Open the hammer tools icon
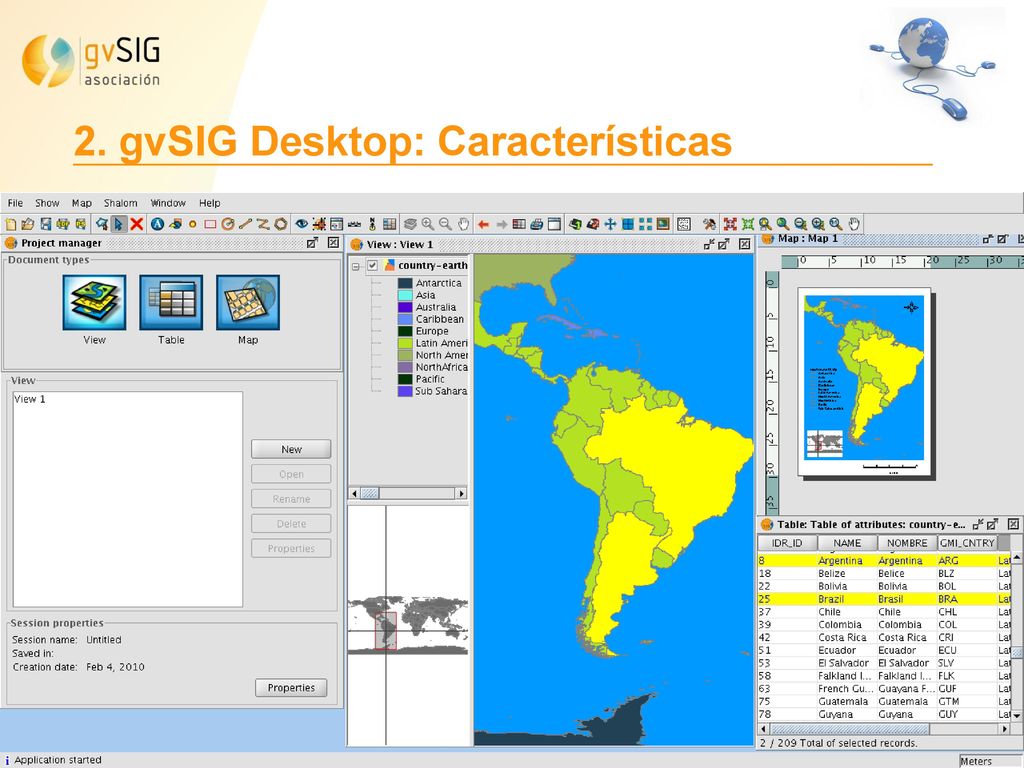Image resolution: width=1024 pixels, height=768 pixels. point(709,225)
